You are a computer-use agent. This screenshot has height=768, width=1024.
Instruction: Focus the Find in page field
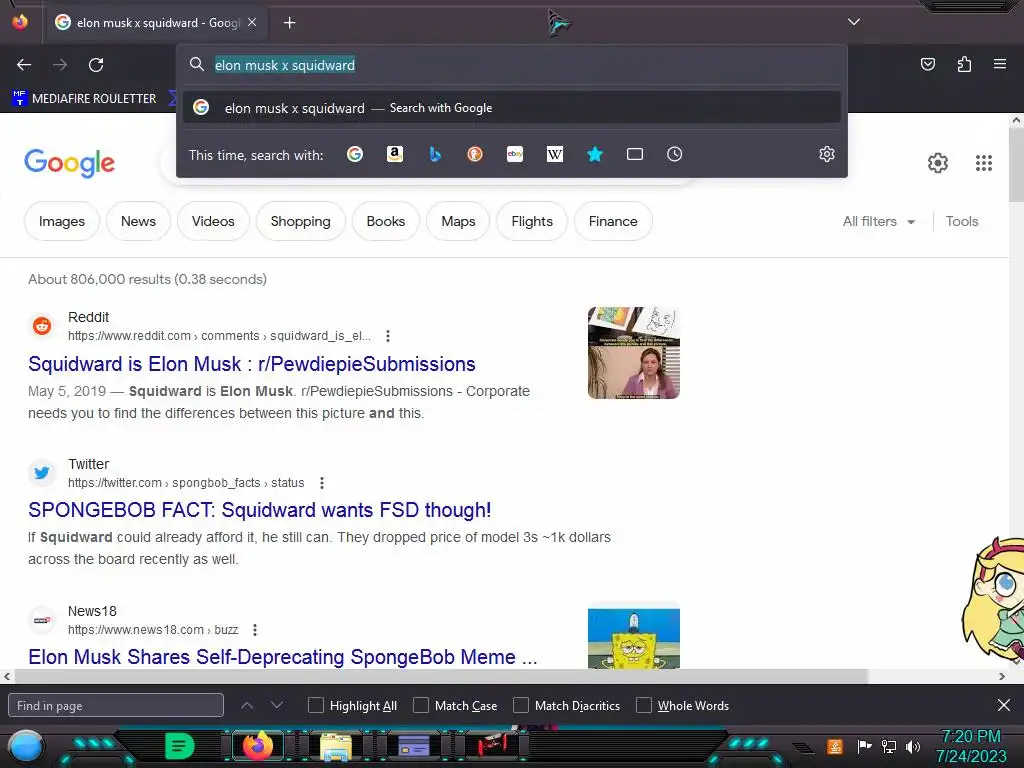coord(116,705)
